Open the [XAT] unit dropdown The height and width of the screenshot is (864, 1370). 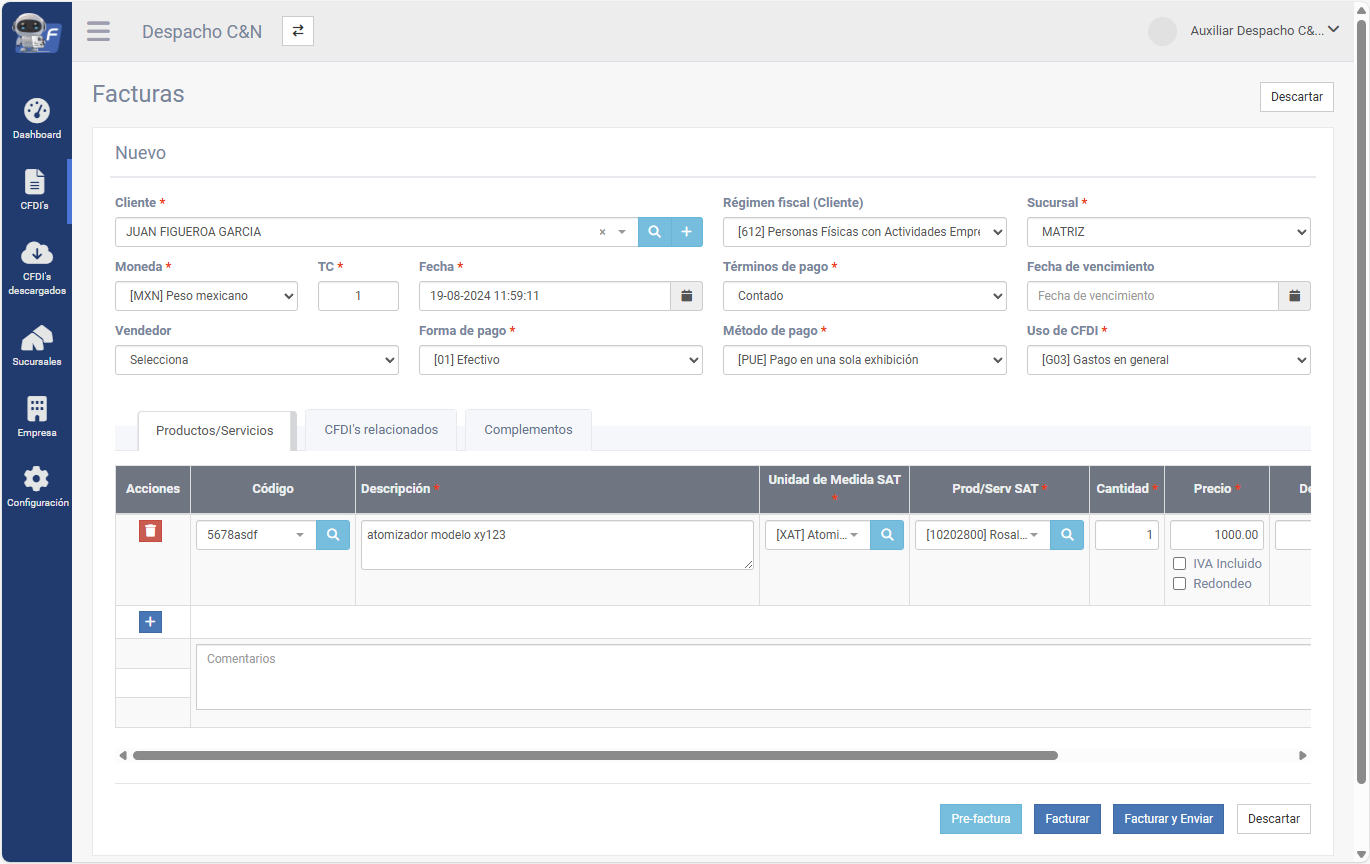coord(818,535)
